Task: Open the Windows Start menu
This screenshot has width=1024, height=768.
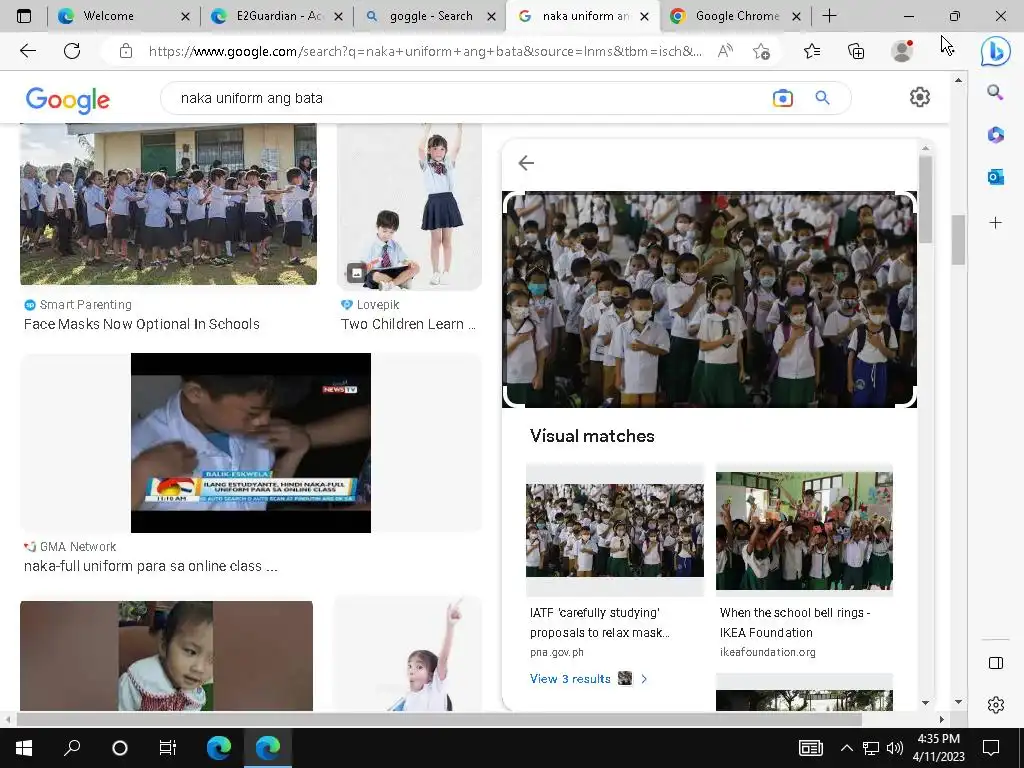Action: point(24,748)
